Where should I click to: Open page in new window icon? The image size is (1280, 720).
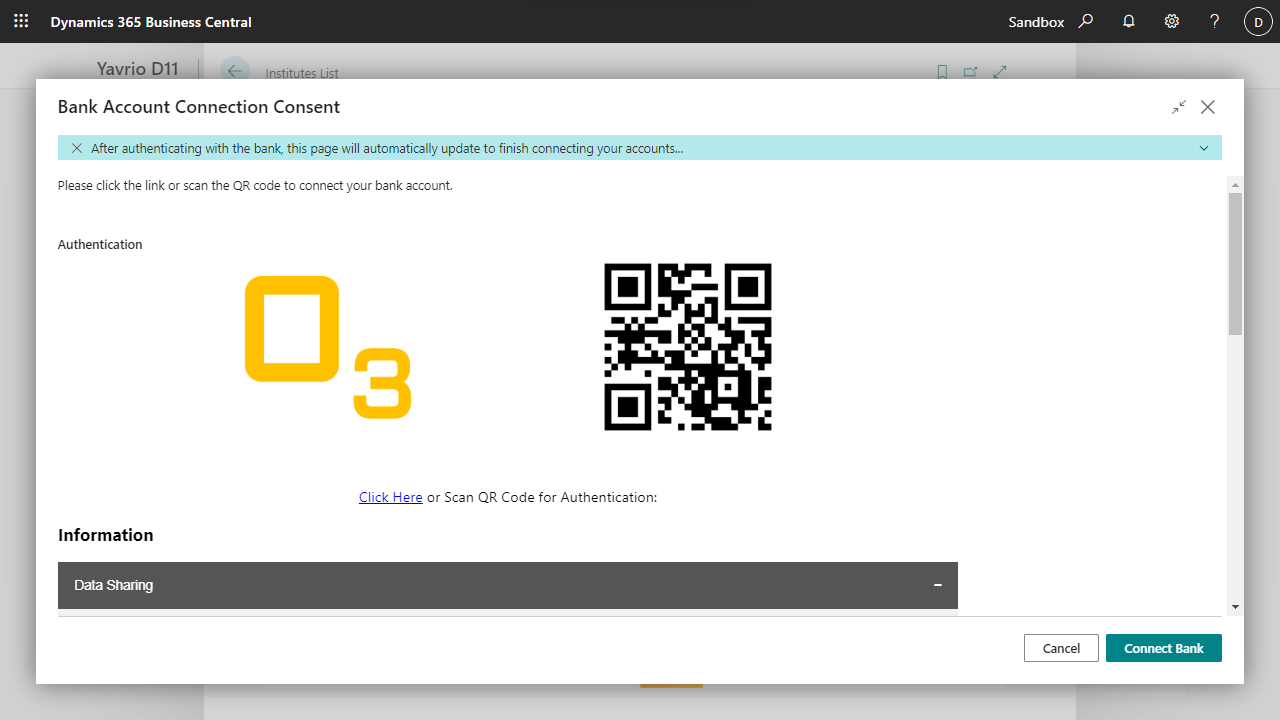(970, 72)
